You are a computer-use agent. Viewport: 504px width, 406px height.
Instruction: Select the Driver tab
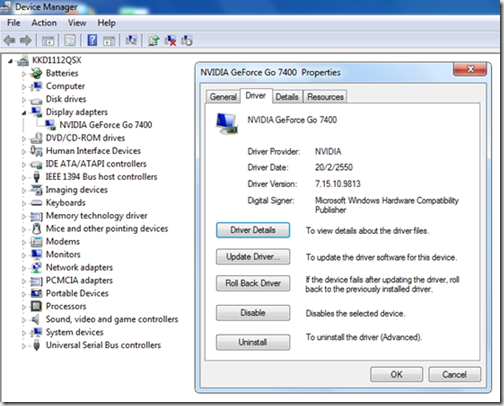pyautogui.click(x=256, y=96)
